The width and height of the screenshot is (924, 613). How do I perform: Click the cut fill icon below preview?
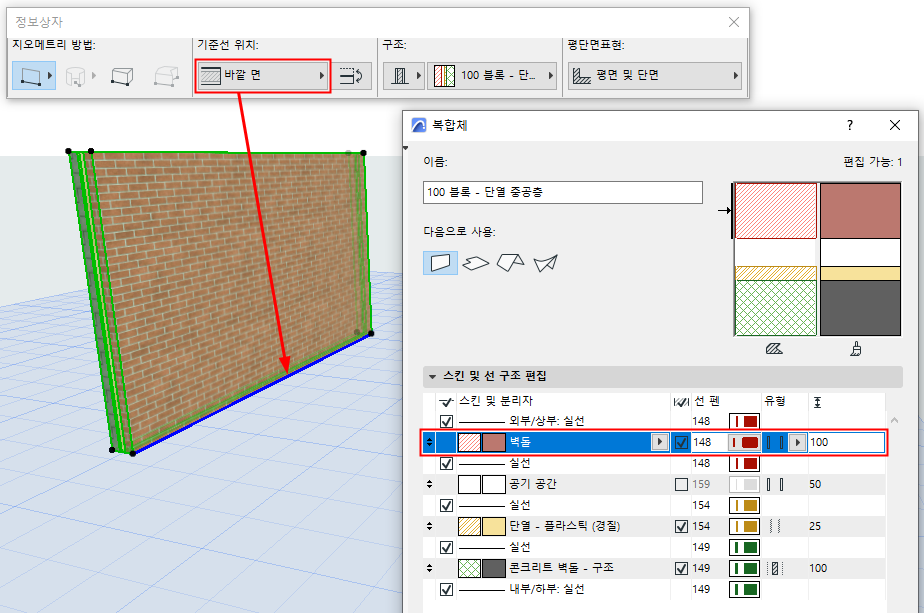click(x=774, y=349)
